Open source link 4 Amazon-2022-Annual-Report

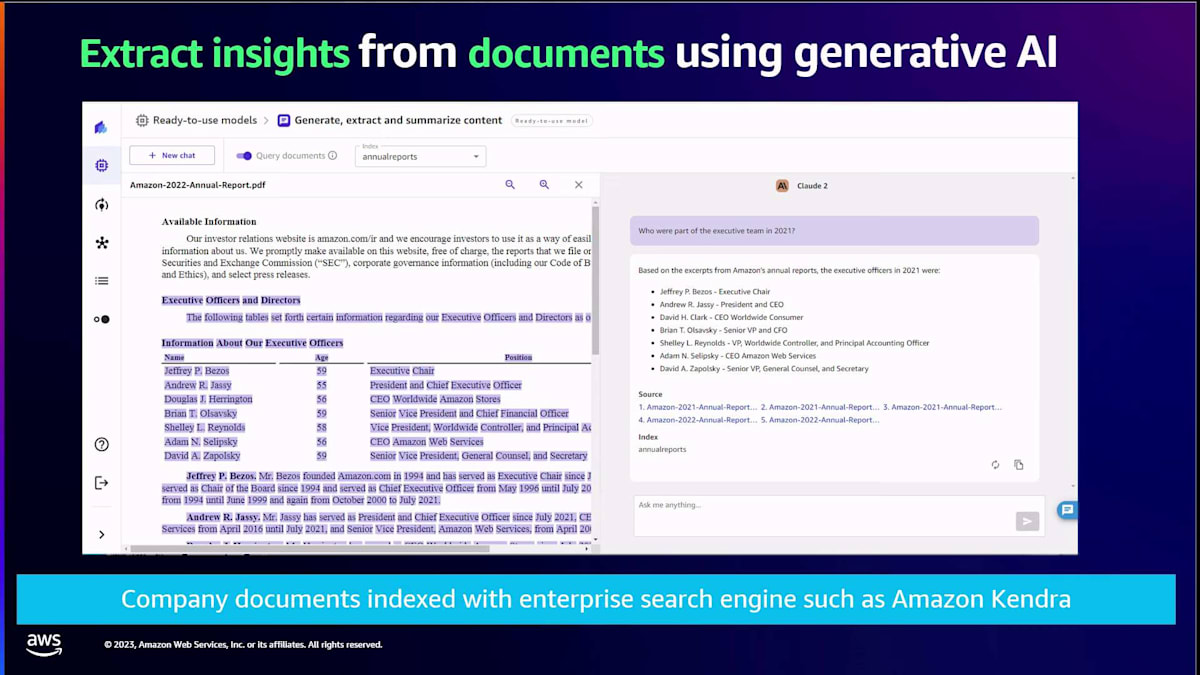(698, 420)
